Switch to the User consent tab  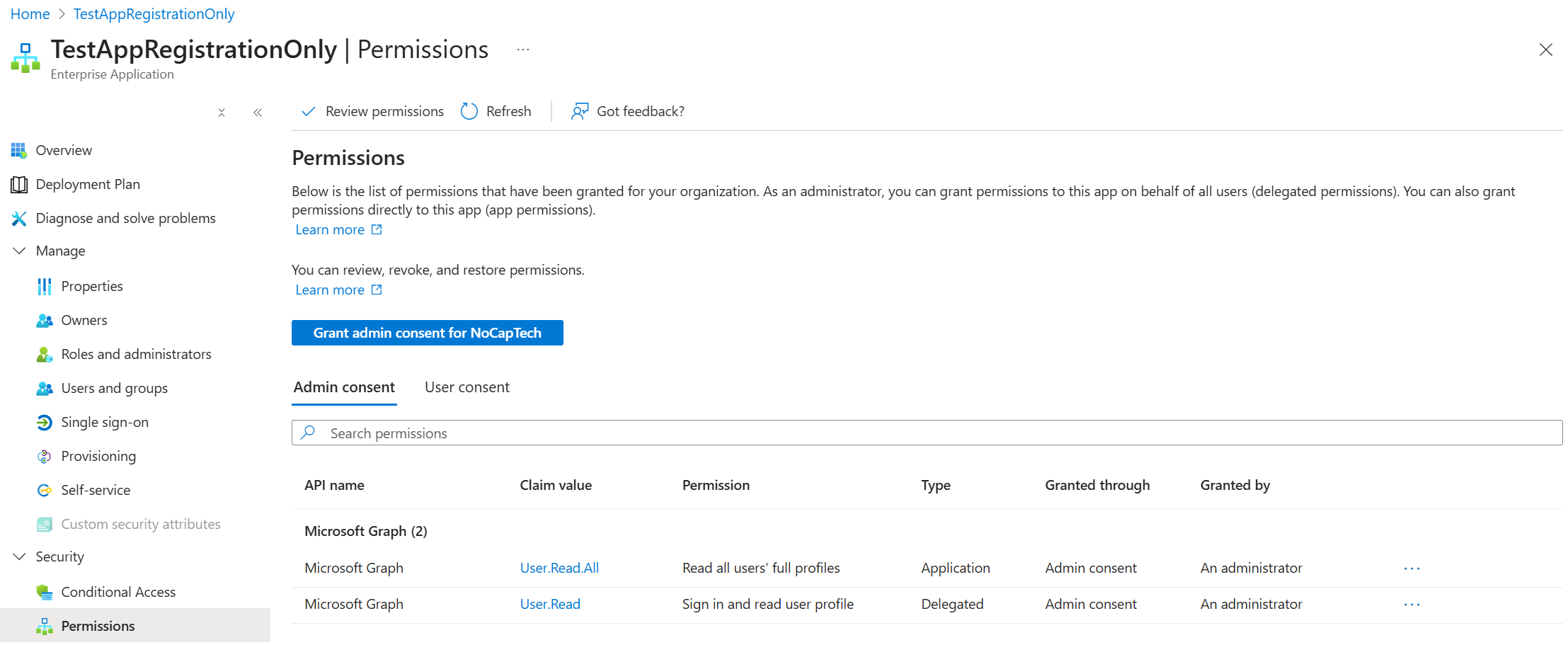pos(467,387)
